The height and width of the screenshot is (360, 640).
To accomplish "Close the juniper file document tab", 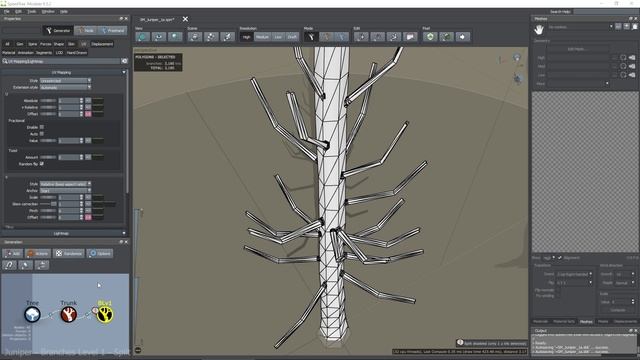I will click(x=185, y=19).
